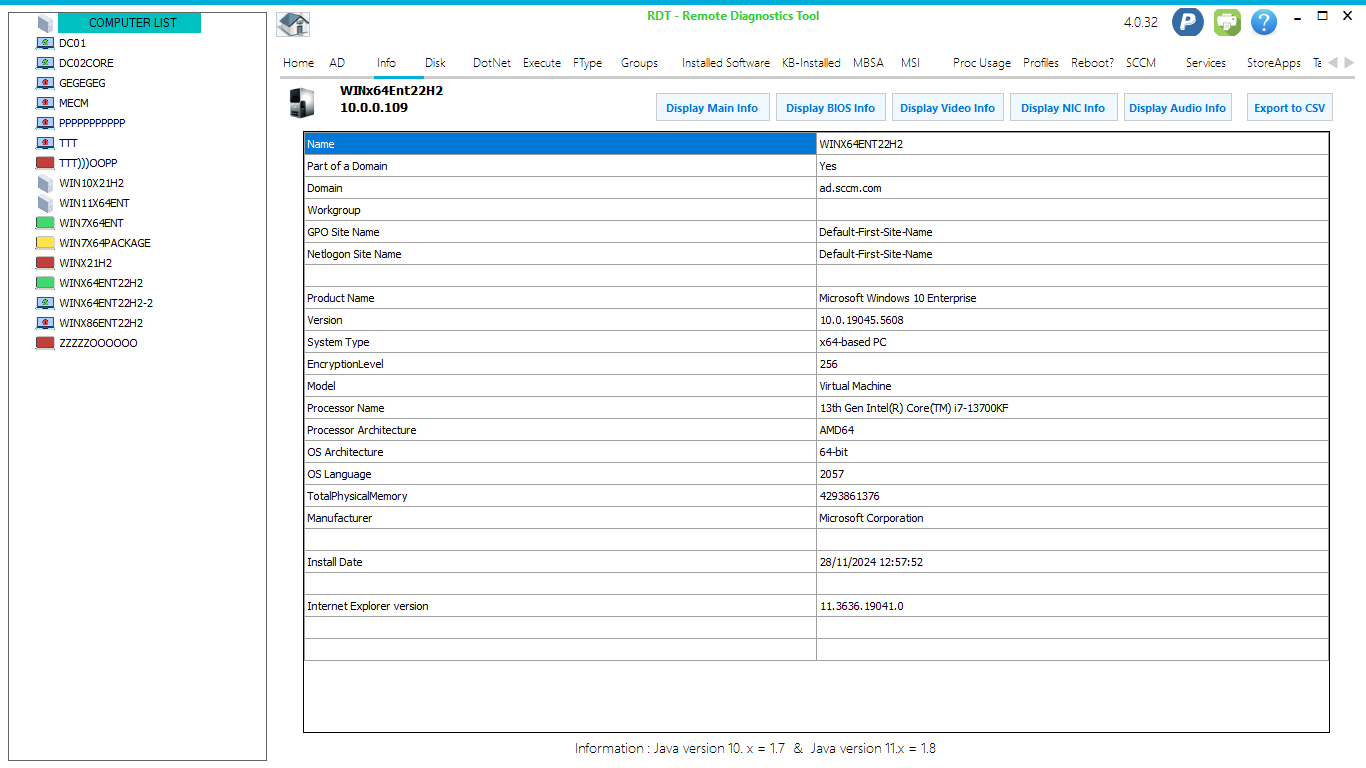Viewport: 1366px width, 768px height.
Task: Switch to the FType tab
Action: [588, 63]
